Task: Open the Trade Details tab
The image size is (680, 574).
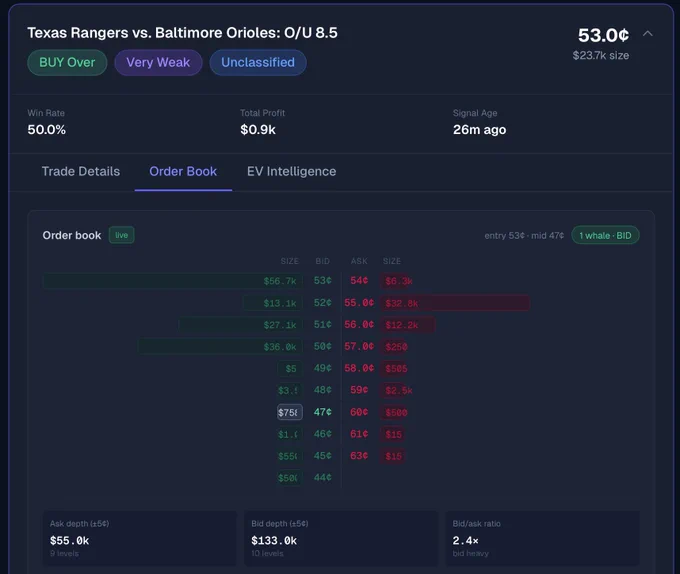Action: (x=81, y=171)
